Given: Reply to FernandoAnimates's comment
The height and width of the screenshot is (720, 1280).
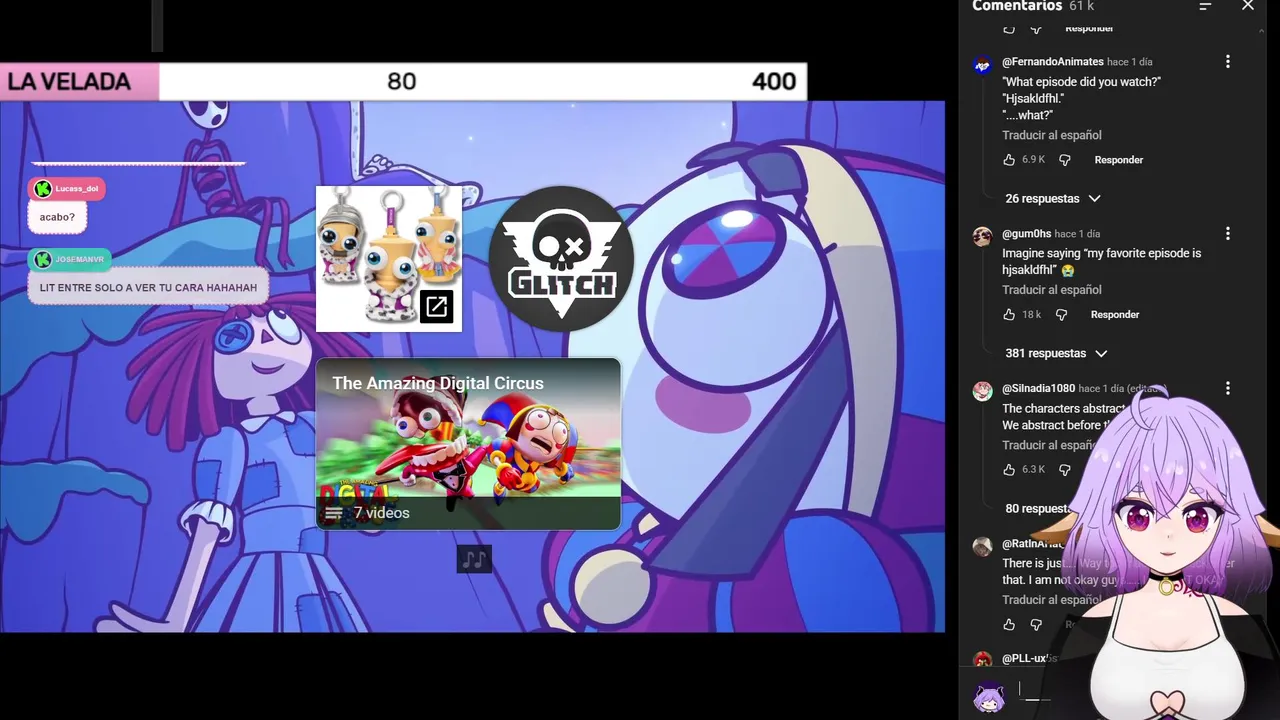Looking at the screenshot, I should [x=1119, y=160].
